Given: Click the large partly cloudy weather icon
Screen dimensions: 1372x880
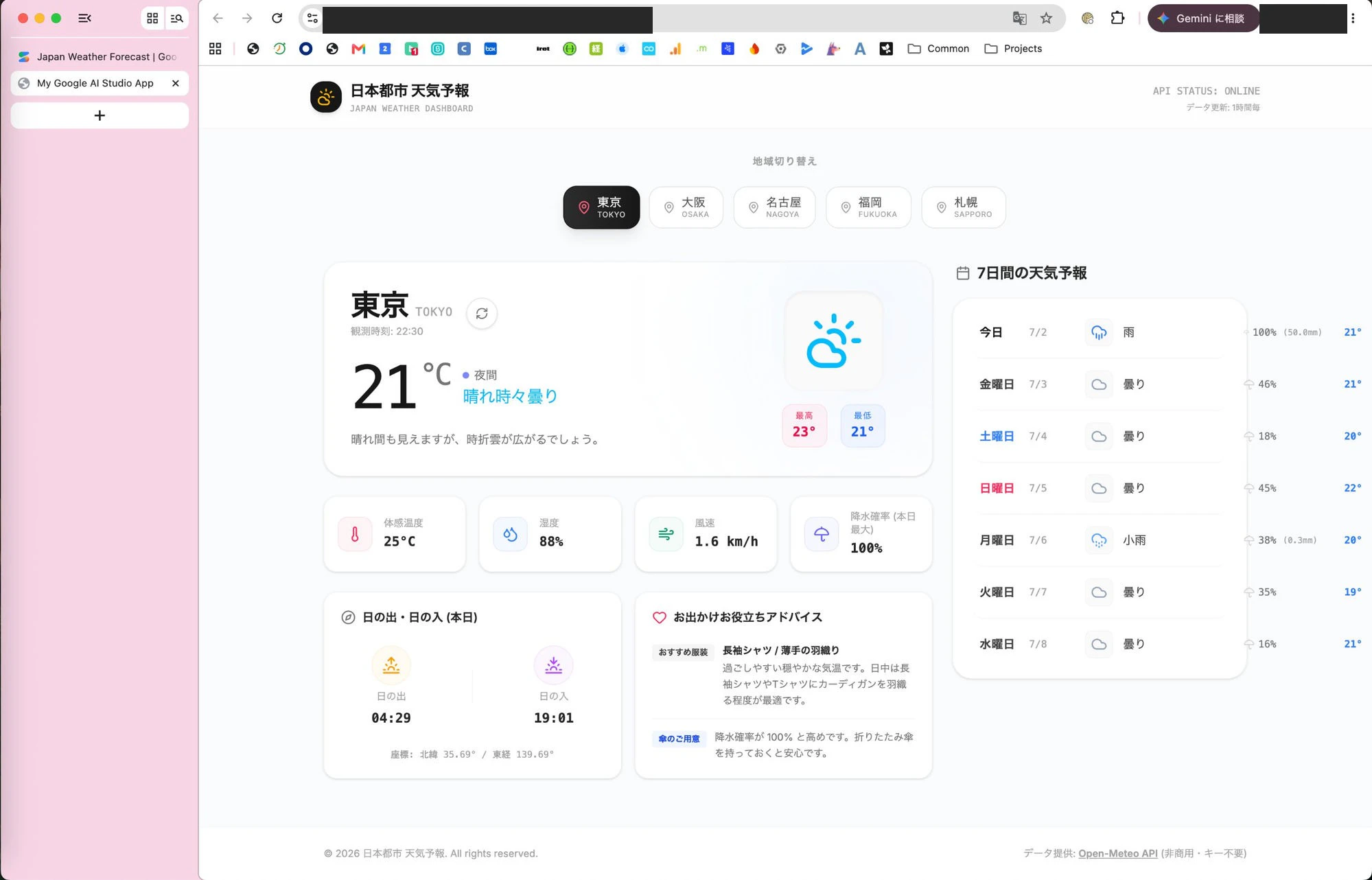Looking at the screenshot, I should (834, 341).
